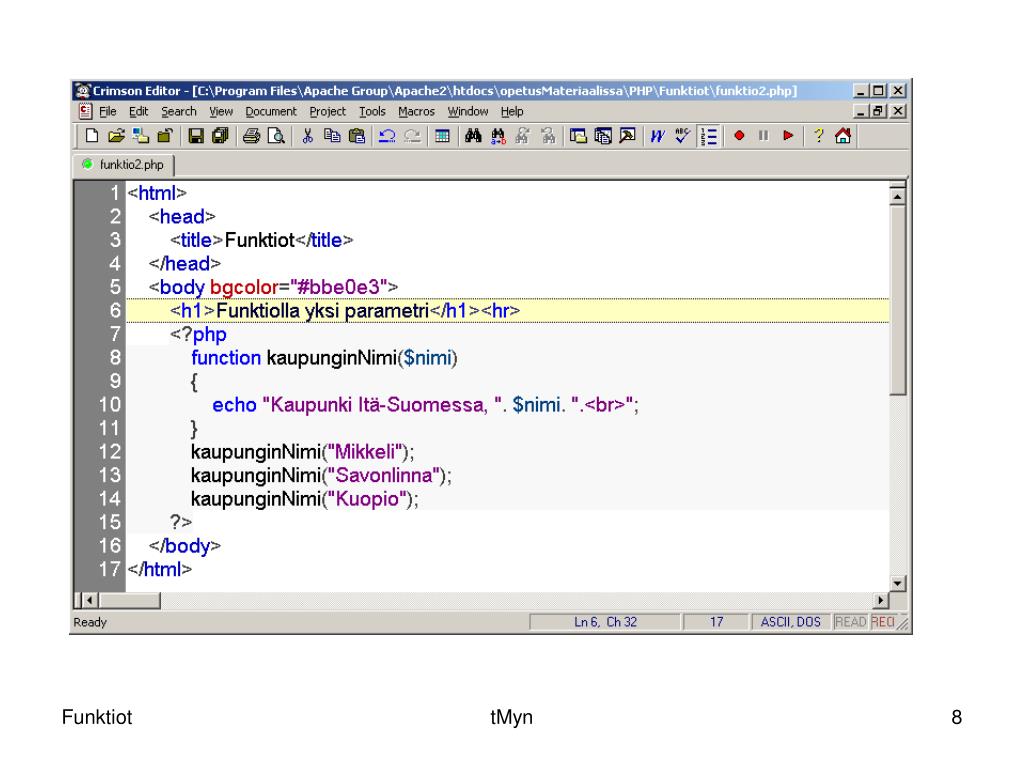1024x768 pixels.
Task: Click the Open file folder icon
Action: [116, 136]
